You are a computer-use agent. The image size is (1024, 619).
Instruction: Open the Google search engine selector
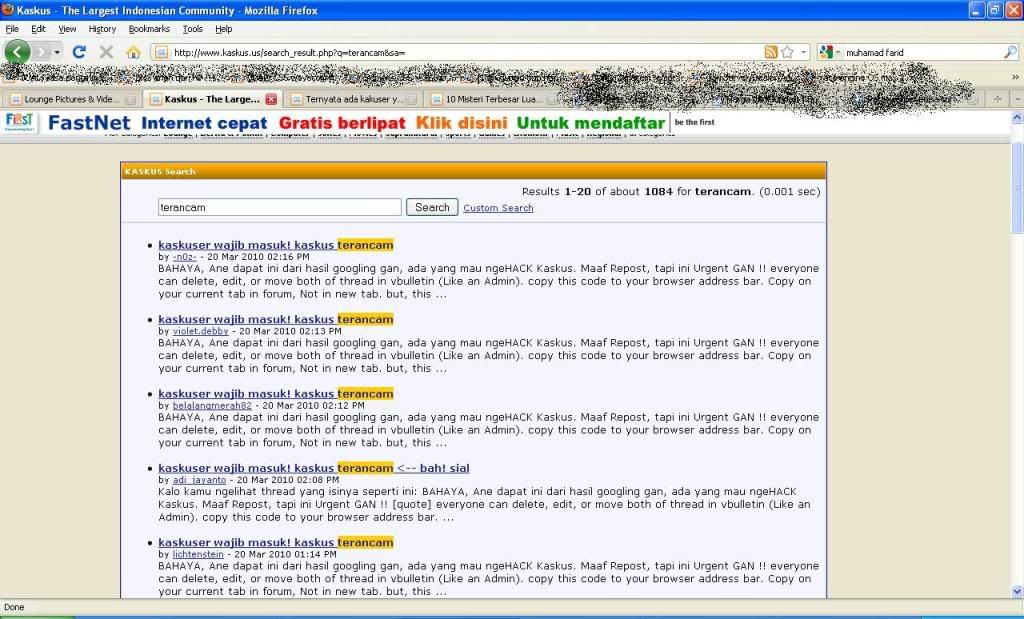click(x=829, y=52)
